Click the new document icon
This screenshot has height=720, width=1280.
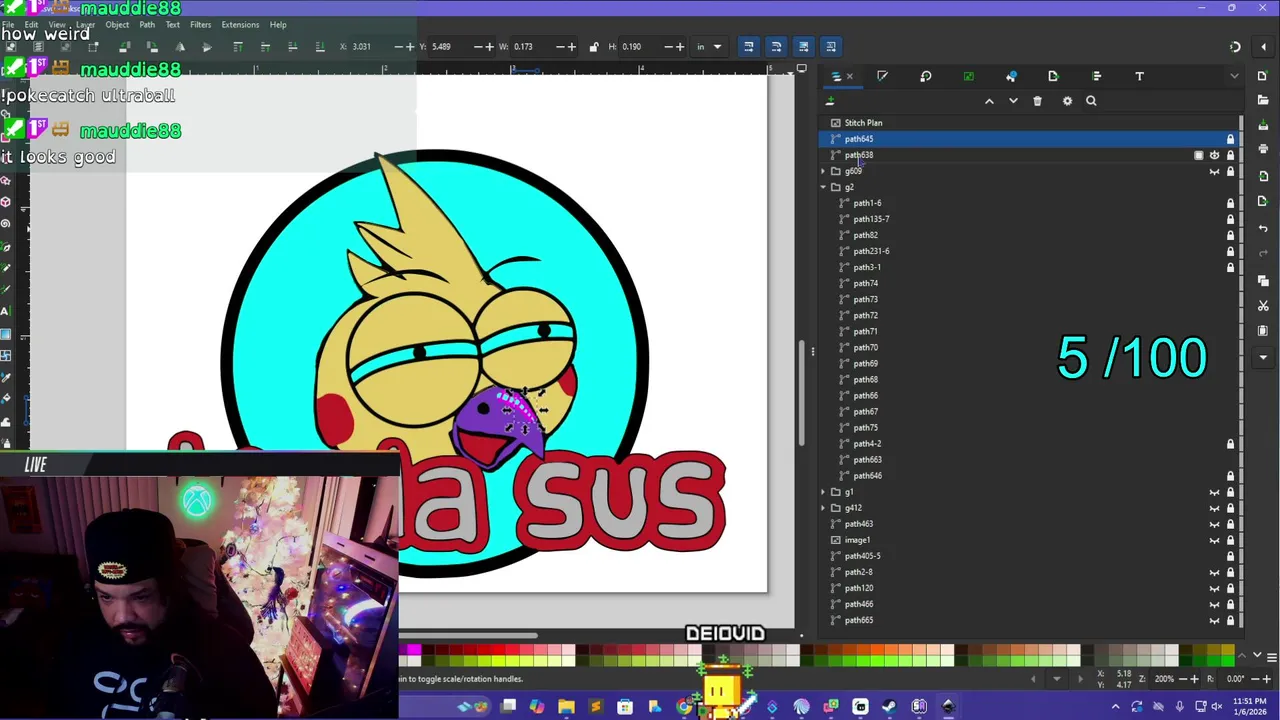[x=1263, y=76]
